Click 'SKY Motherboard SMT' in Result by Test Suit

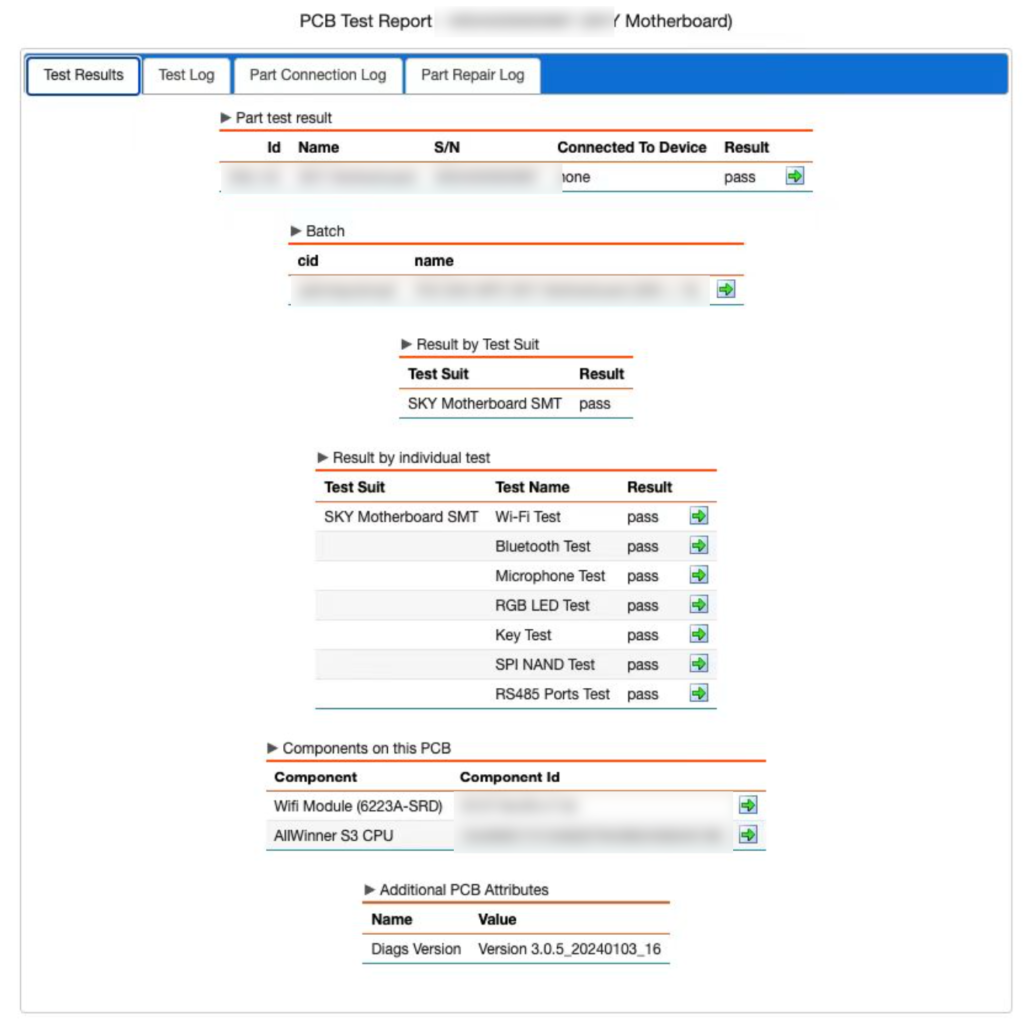pyautogui.click(x=485, y=404)
